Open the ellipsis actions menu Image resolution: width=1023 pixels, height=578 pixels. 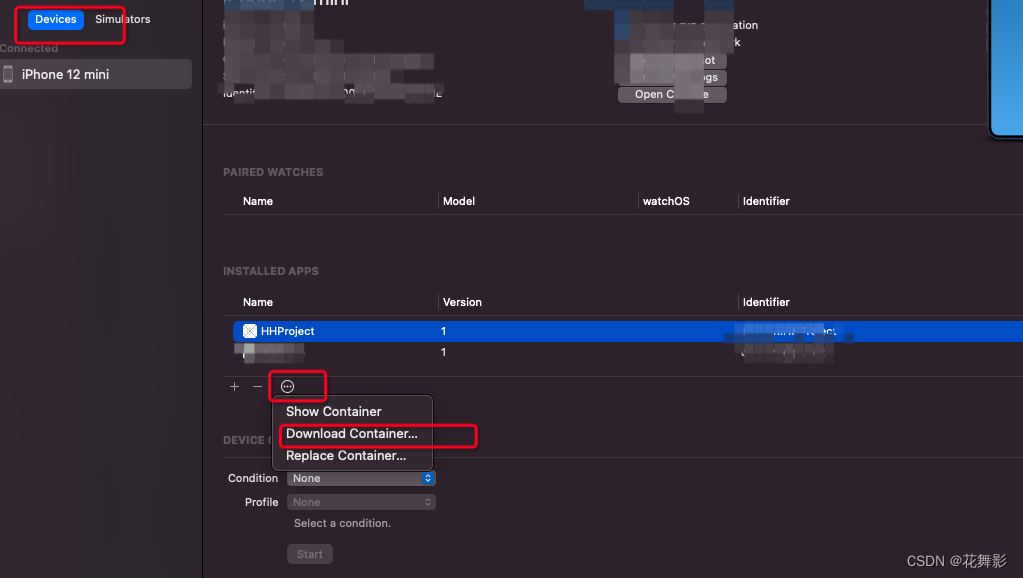click(x=287, y=386)
